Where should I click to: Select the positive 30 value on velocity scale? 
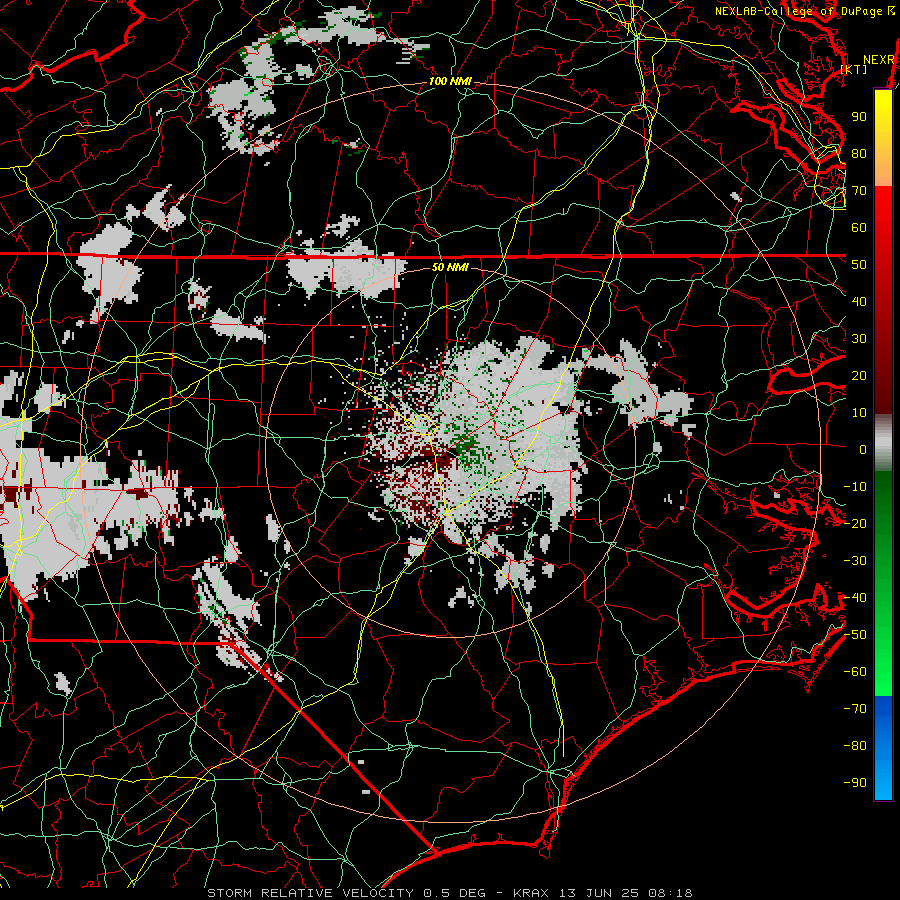(859, 339)
